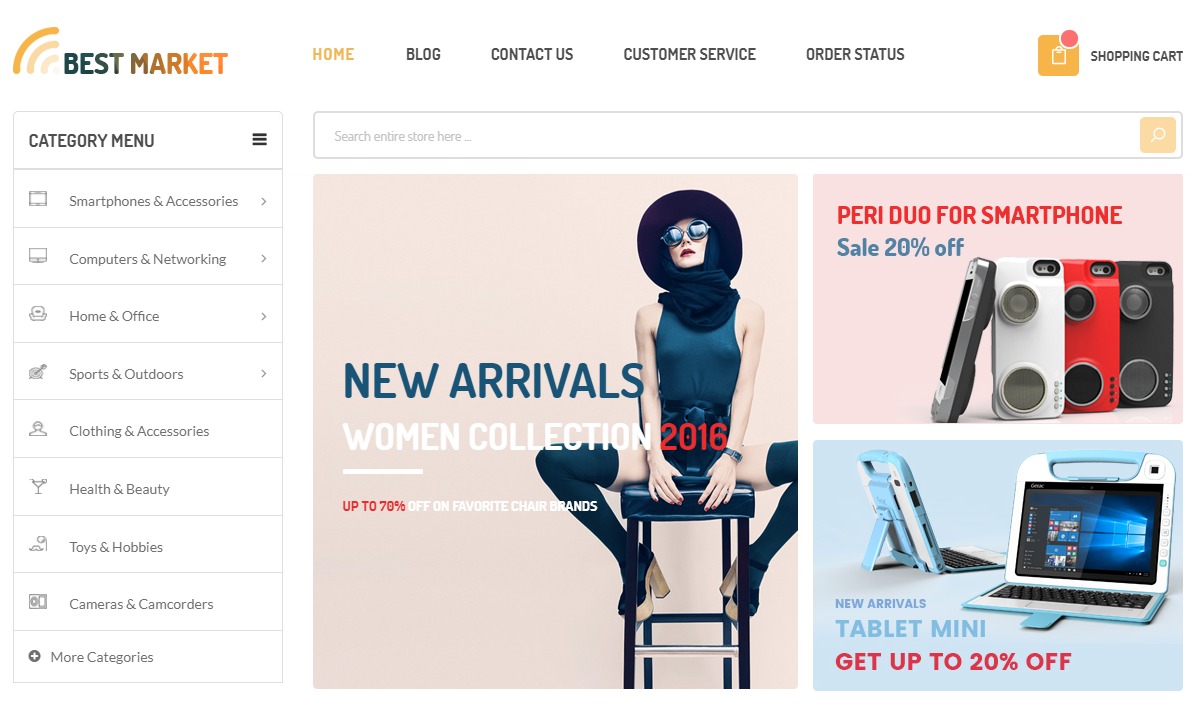
Task: Click the Best Market logo
Action: click(x=121, y=52)
